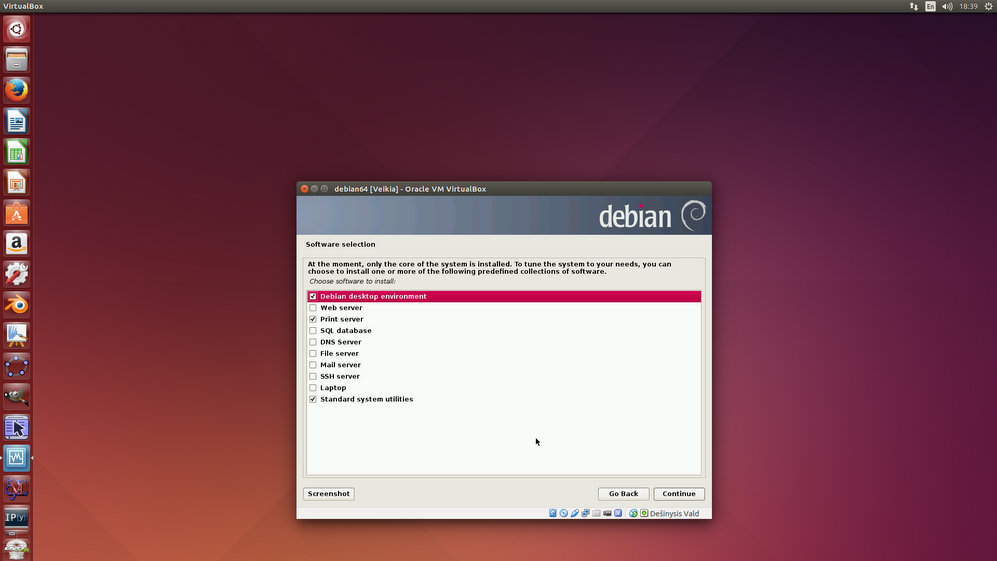Open Ubuntu Software Center
997x561 pixels.
[16, 213]
